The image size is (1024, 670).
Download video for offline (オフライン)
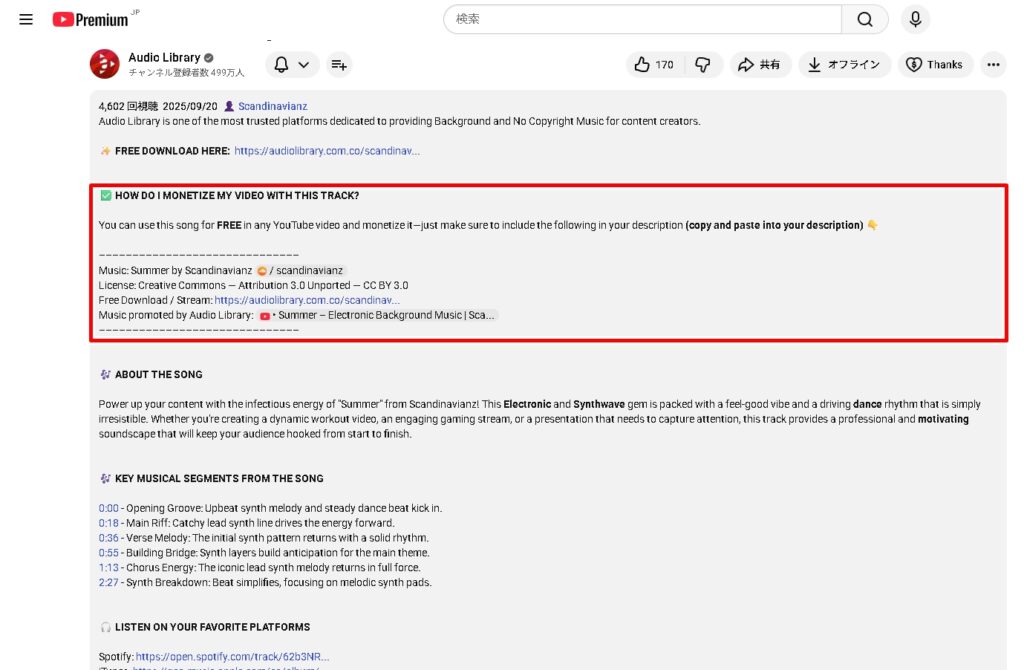click(844, 65)
